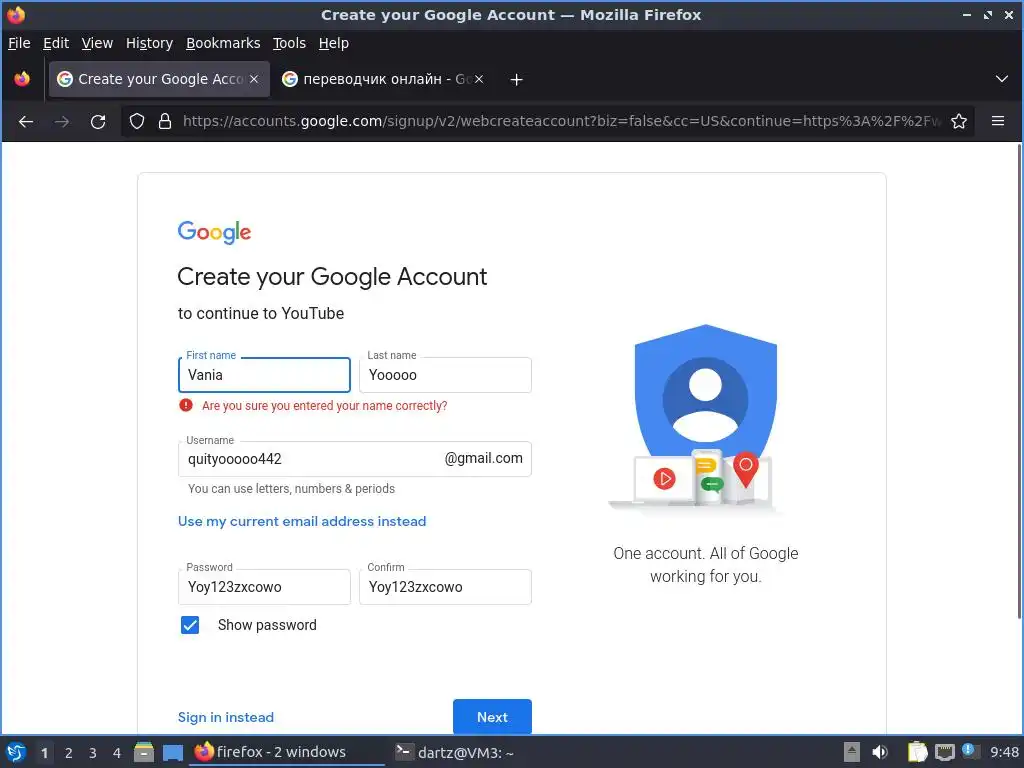Screen dimensions: 1024x768
Task: Click the Last name field containing Yooooo
Action: (x=445, y=375)
